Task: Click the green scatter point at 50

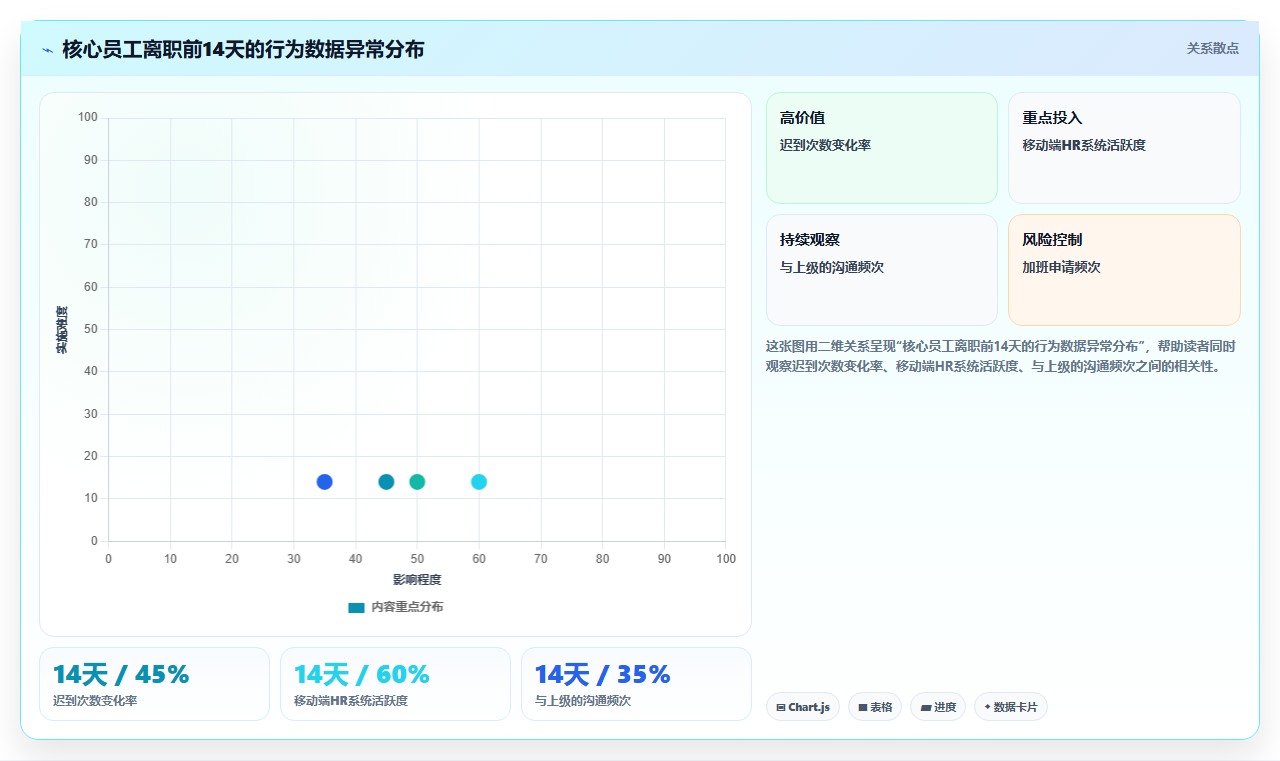Action: [417, 482]
